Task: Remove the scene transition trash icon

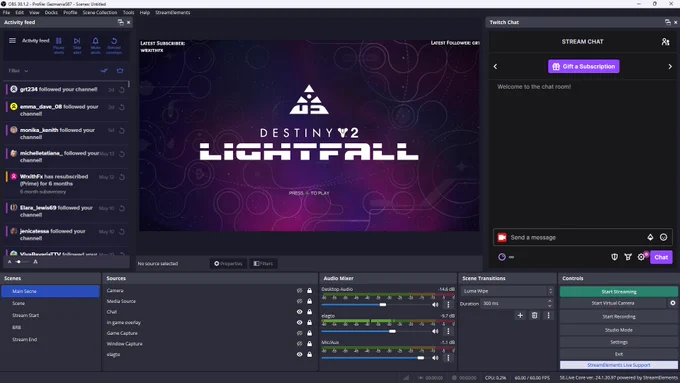Action: [534, 315]
